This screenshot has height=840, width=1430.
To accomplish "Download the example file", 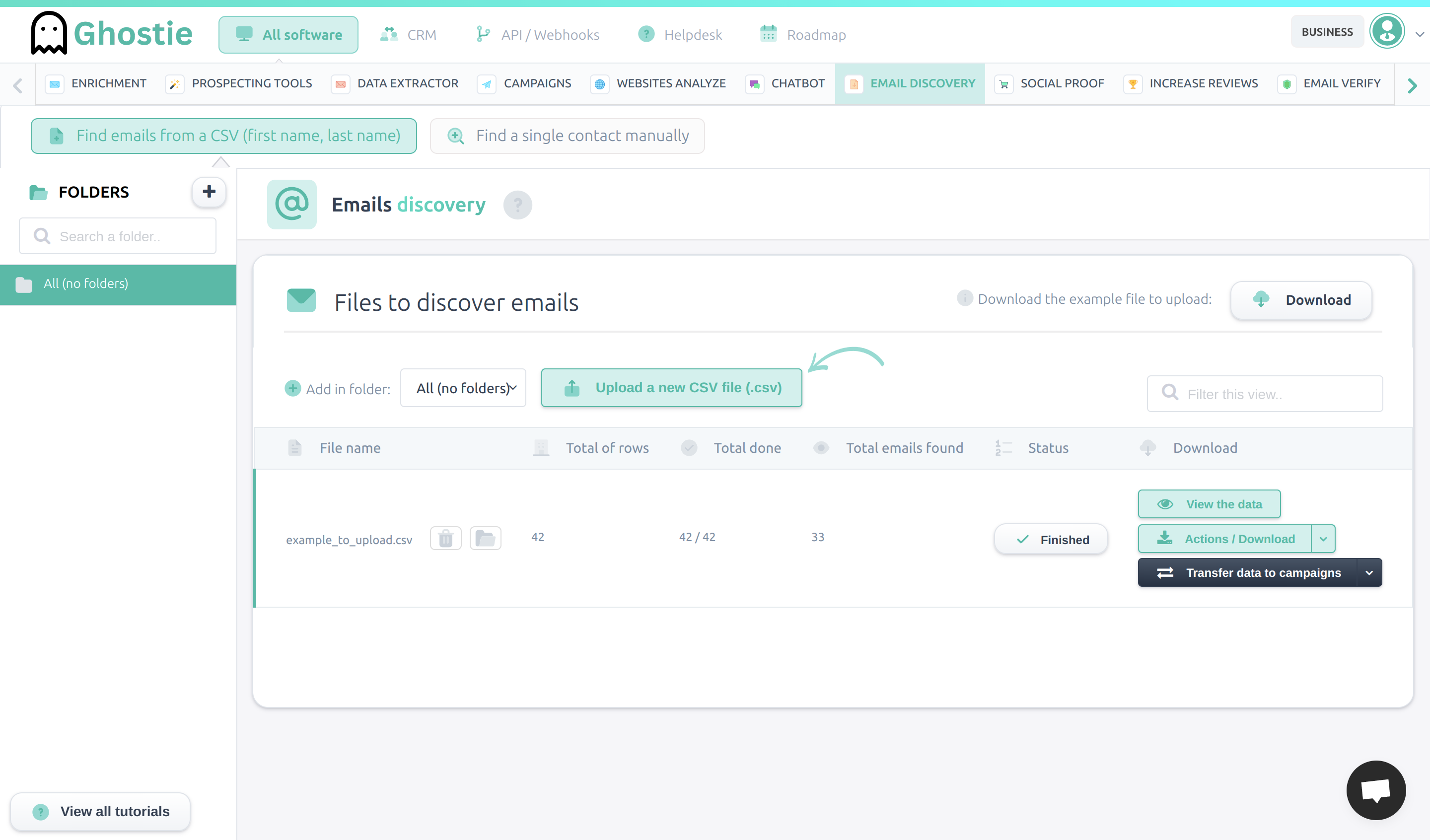I will tap(1301, 300).
